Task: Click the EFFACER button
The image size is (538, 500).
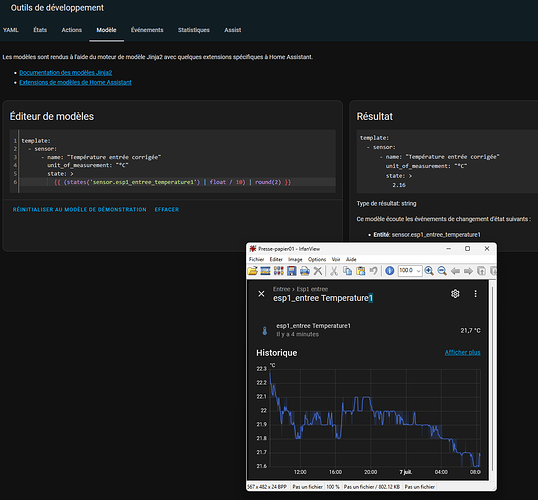Action: click(x=167, y=209)
